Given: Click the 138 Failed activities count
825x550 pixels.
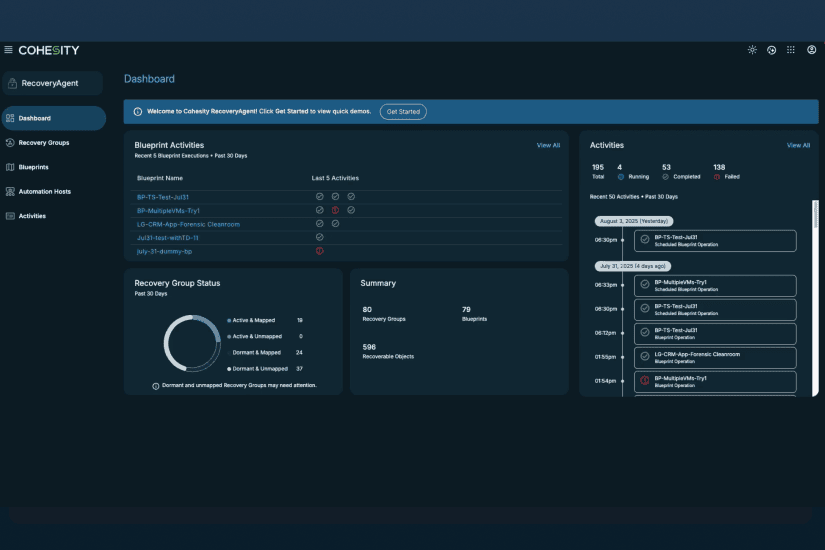Looking at the screenshot, I should coord(719,167).
